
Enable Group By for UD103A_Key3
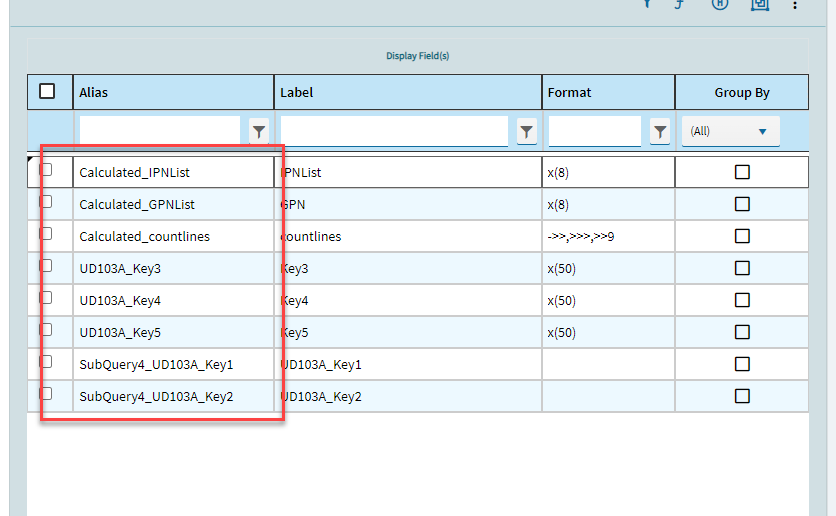coord(742,268)
